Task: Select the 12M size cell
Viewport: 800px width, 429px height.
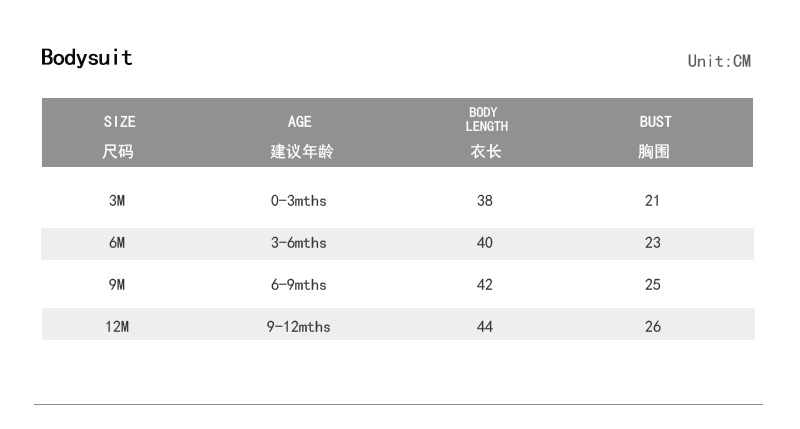Action: tap(117, 327)
